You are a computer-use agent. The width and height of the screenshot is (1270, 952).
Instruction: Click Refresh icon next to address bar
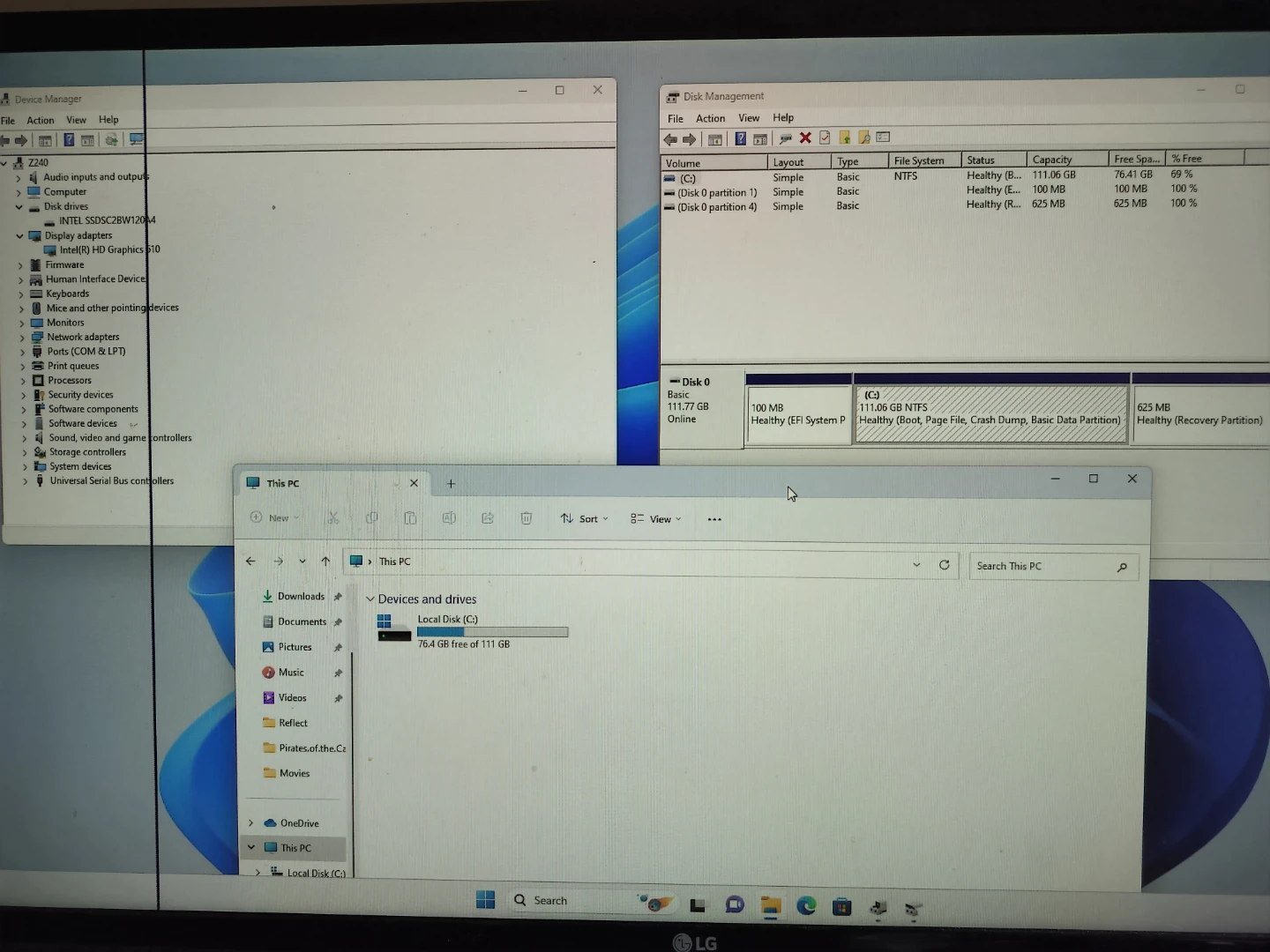pyautogui.click(x=945, y=564)
